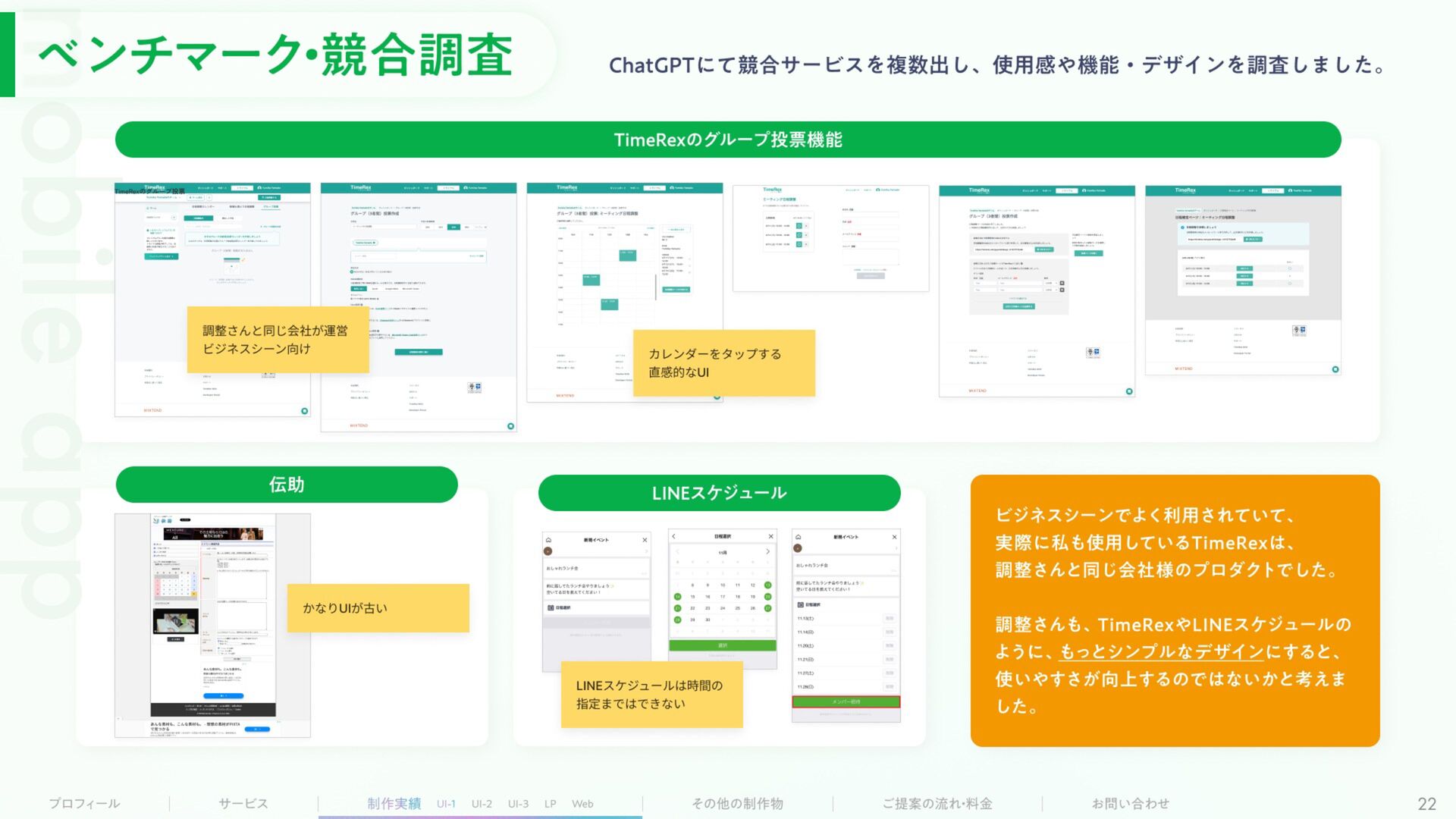Click the calendar icon above the 11.13 date list

coord(799,604)
